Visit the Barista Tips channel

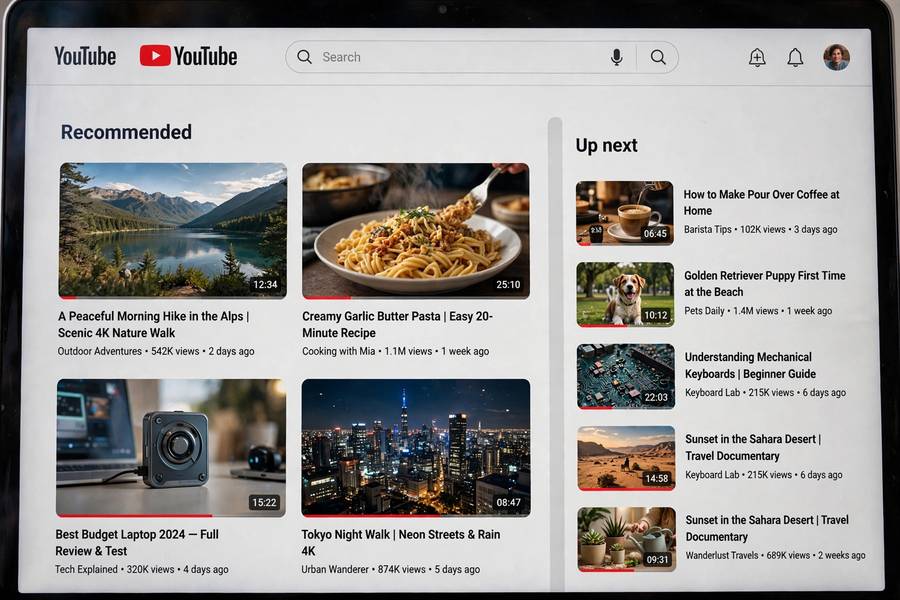tap(708, 229)
